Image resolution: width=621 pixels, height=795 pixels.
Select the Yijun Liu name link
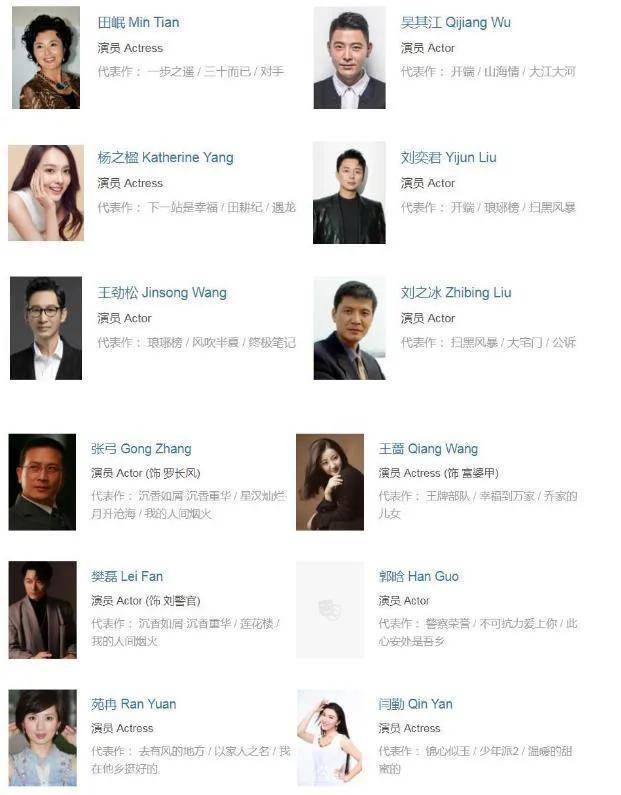coord(448,158)
